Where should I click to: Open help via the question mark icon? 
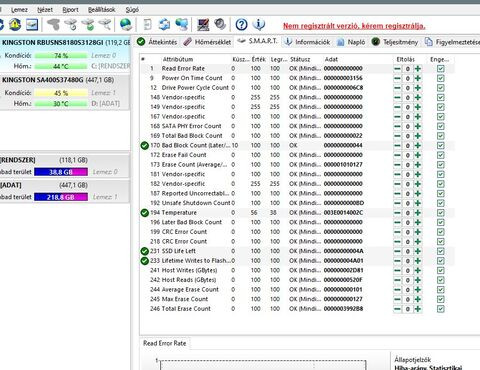(x=241, y=25)
